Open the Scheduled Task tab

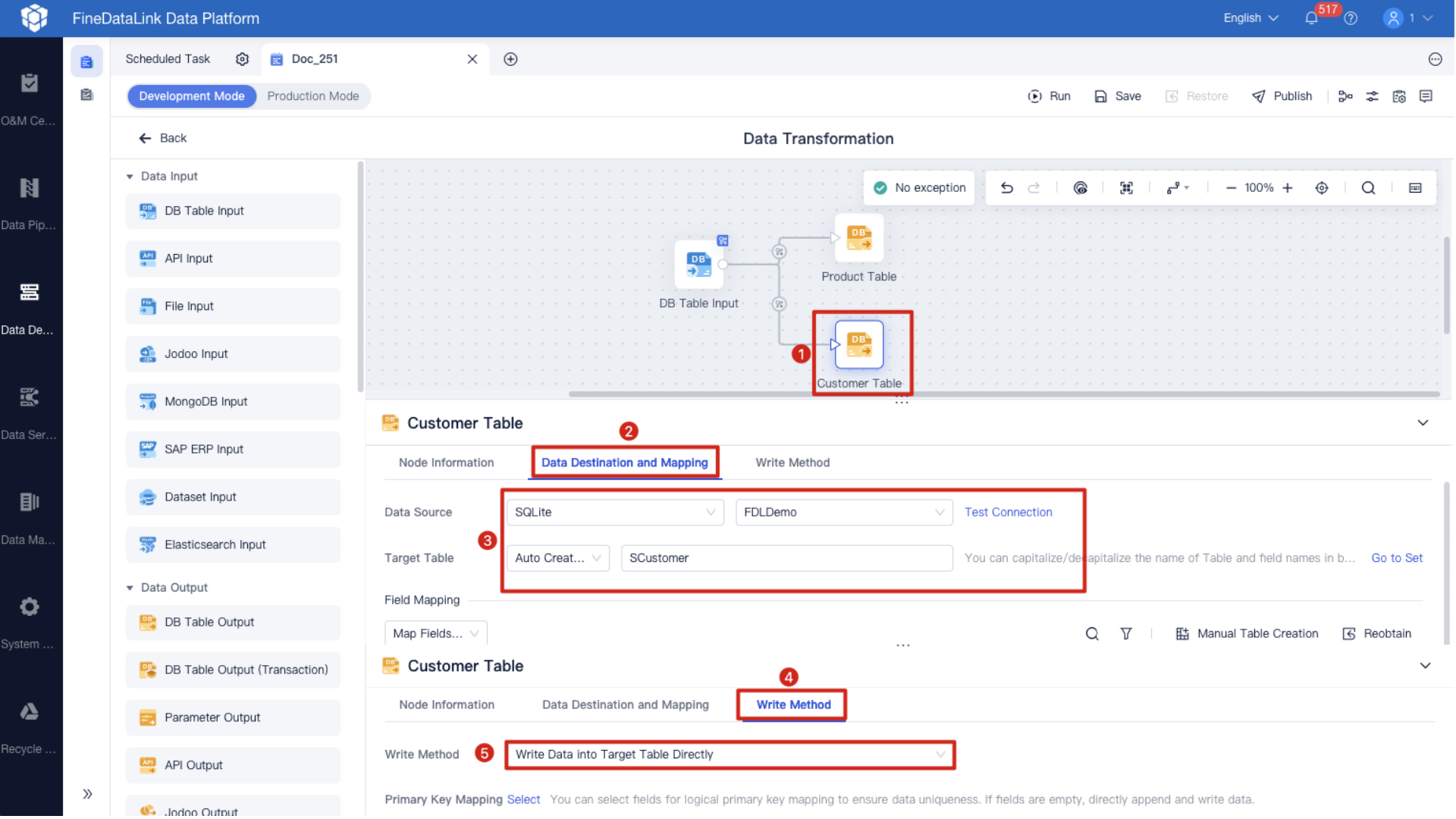[x=168, y=59]
